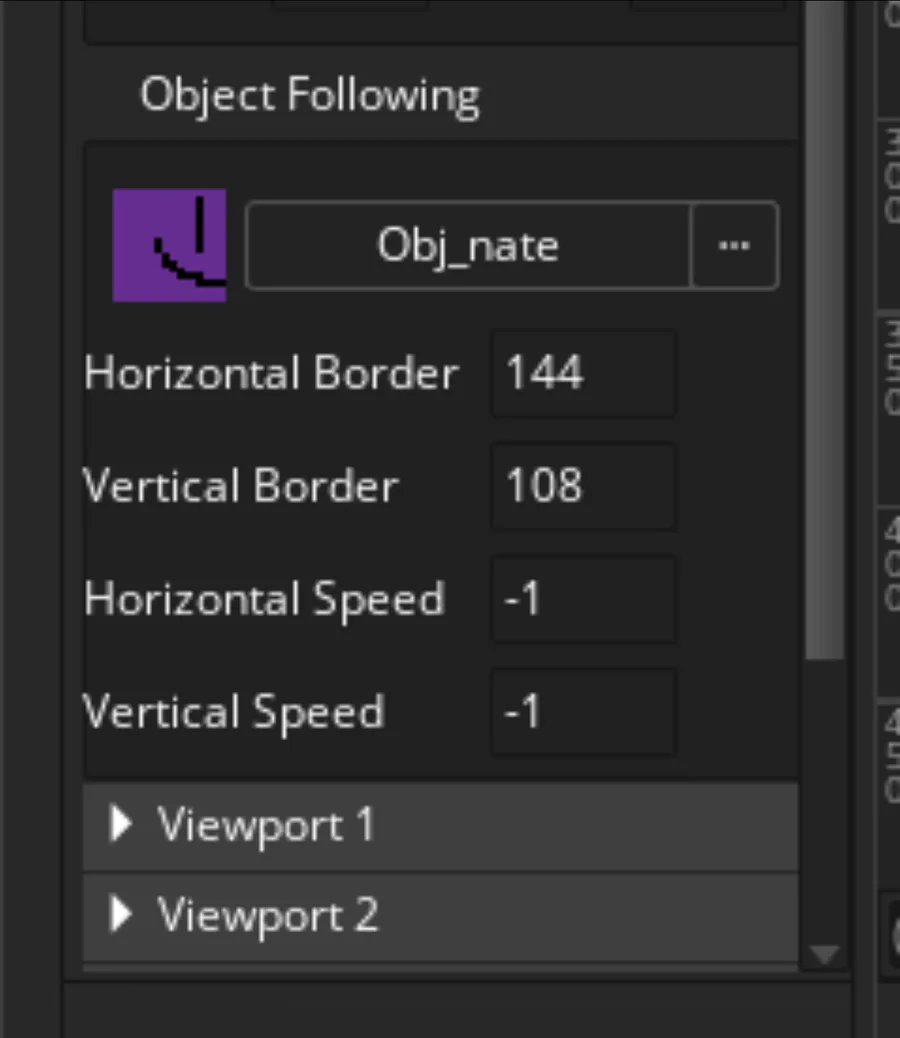The height and width of the screenshot is (1038, 900).
Task: Select the Viewport 1 section title
Action: pos(265,826)
